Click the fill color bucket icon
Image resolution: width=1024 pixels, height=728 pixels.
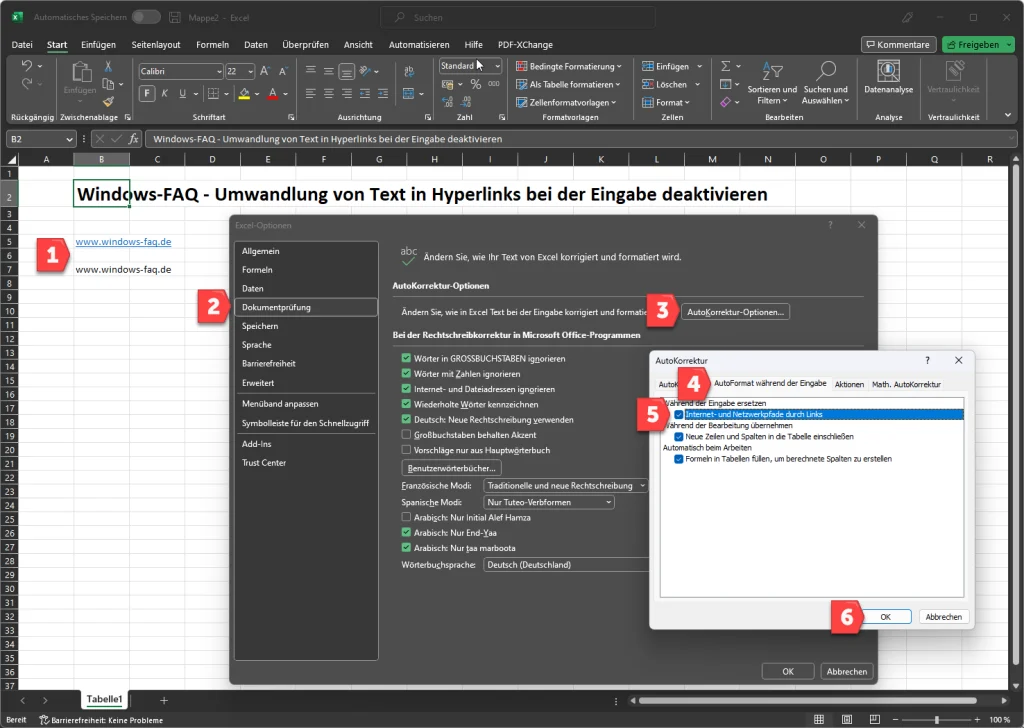click(244, 94)
